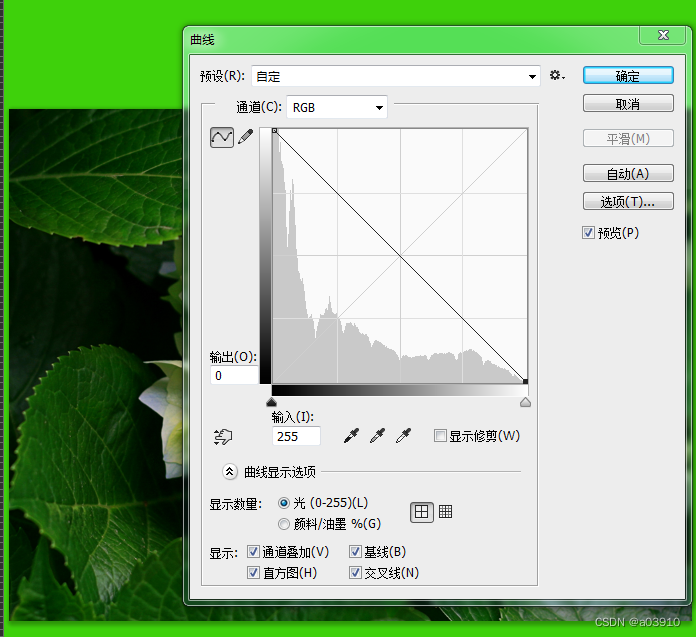
Task: Select the bottom-right curve control point
Action: [x=526, y=381]
